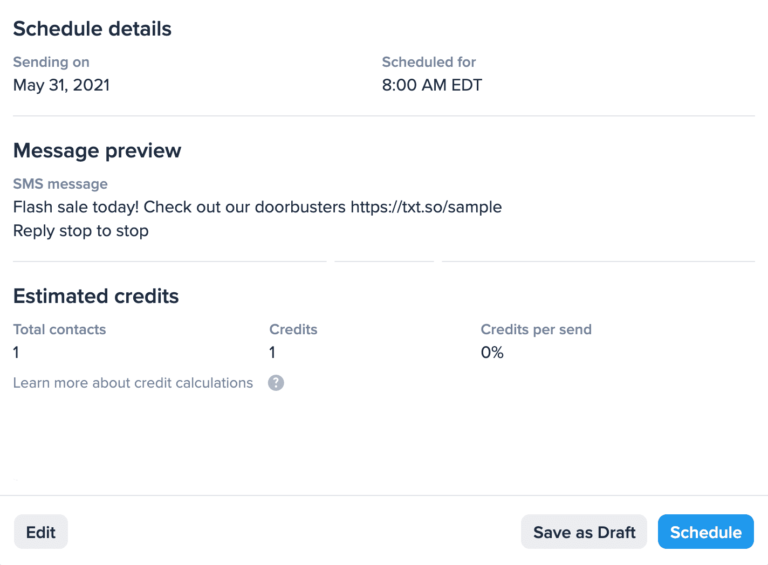Open the Learn more about credit calculations link
This screenshot has width=768, height=565.
pyautogui.click(x=133, y=383)
